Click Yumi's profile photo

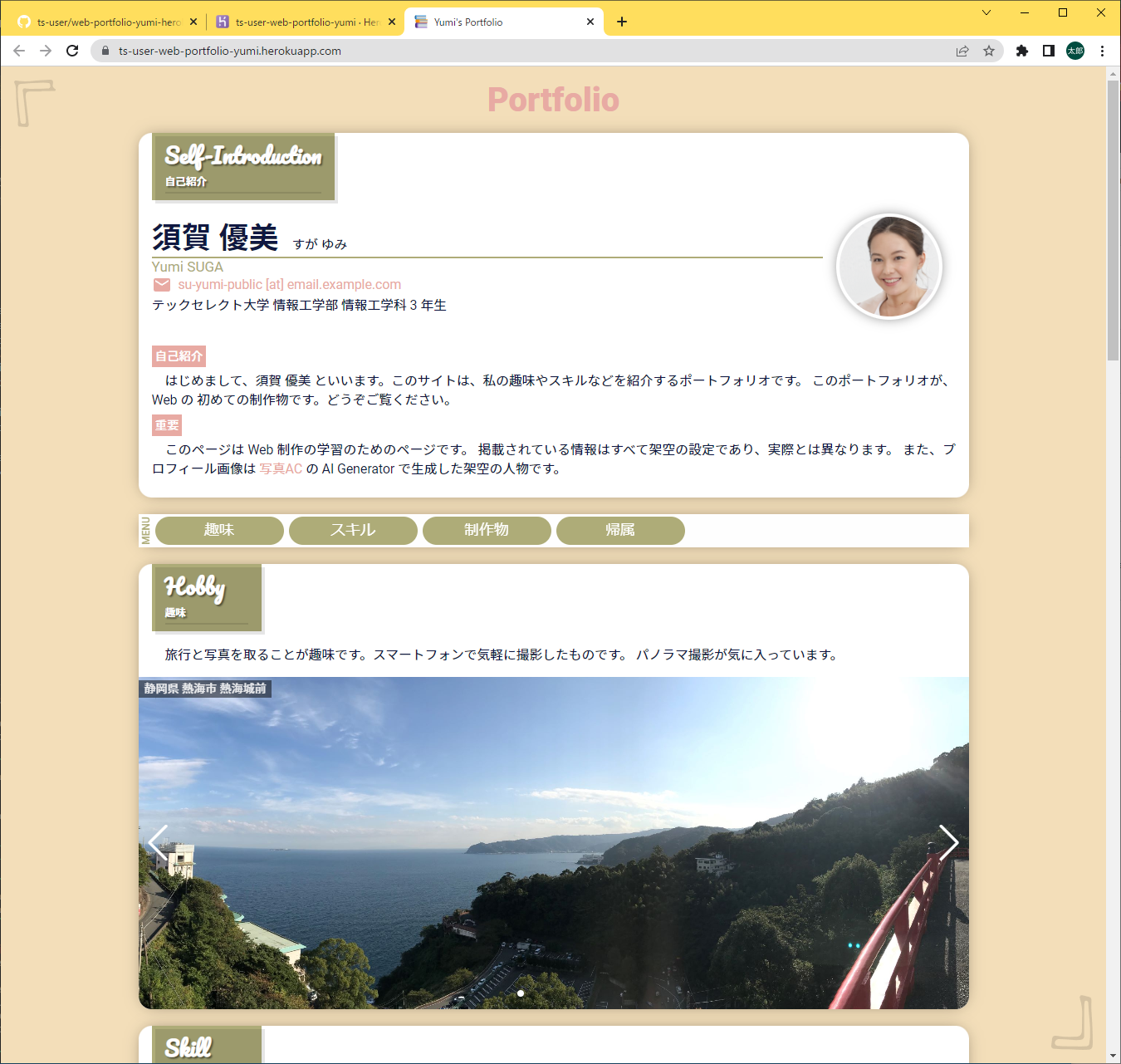[889, 267]
